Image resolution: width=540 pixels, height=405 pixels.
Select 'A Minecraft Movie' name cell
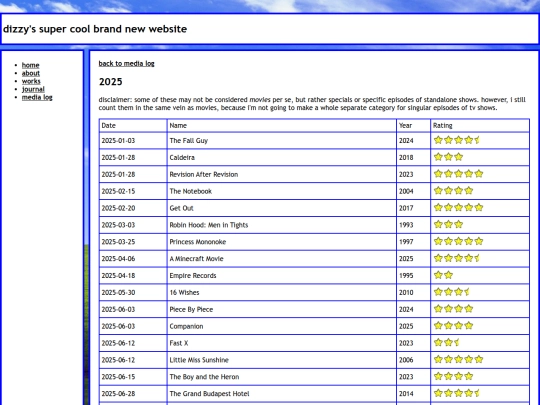click(282, 259)
